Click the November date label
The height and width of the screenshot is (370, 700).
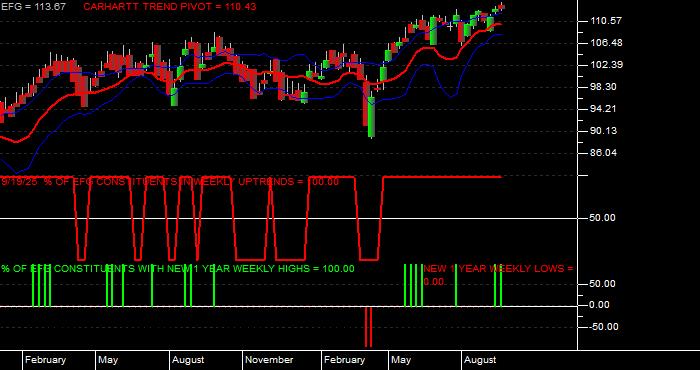269,360
